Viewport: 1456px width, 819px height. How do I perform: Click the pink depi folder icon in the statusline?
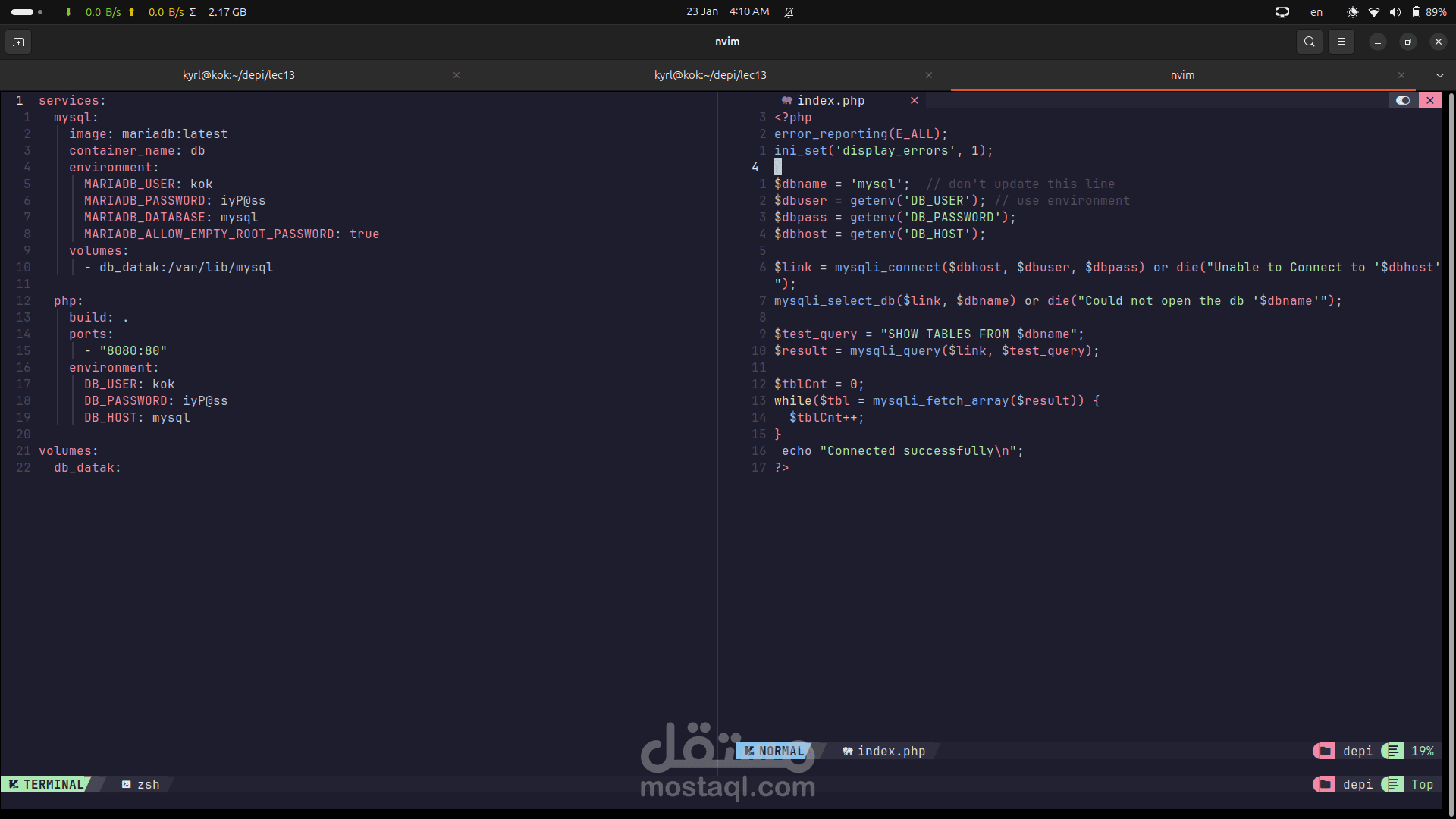(x=1324, y=751)
